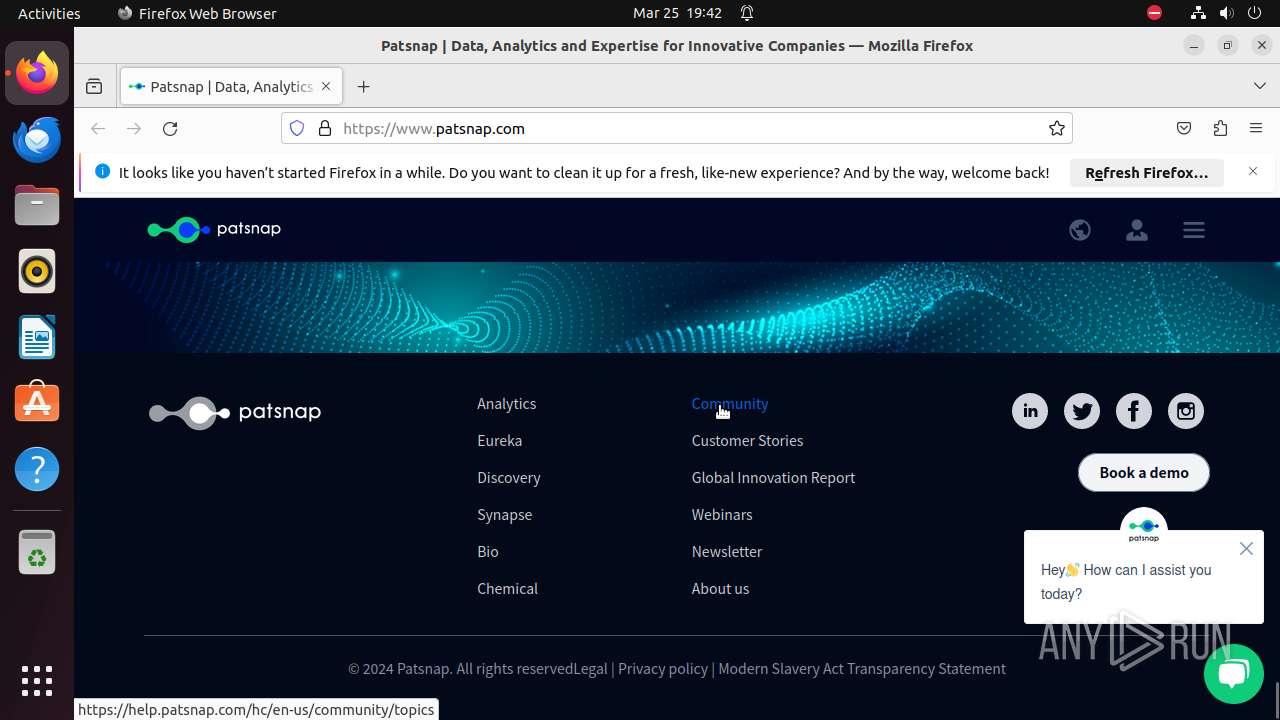Viewport: 1280px width, 720px height.
Task: Open the Synapse footer link
Action: [x=505, y=515]
